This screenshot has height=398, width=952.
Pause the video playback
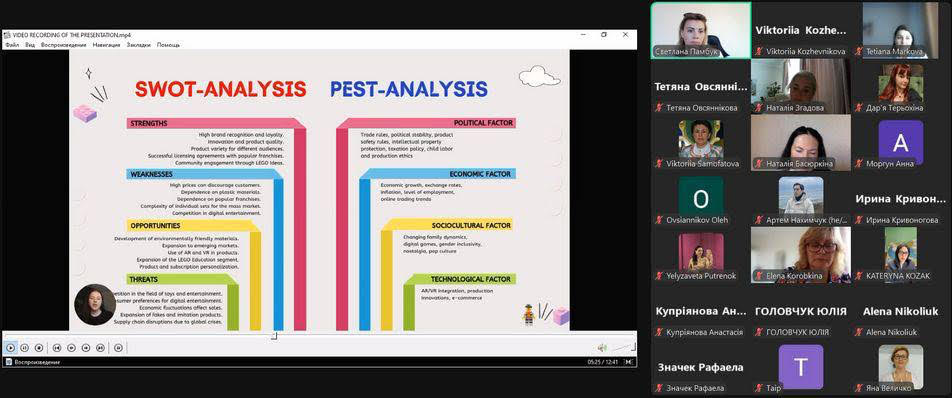point(24,348)
